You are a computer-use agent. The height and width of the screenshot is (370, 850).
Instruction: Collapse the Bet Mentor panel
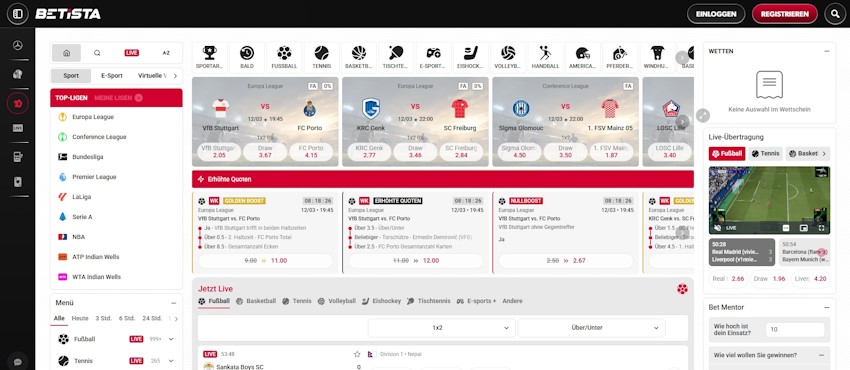[x=826, y=307]
